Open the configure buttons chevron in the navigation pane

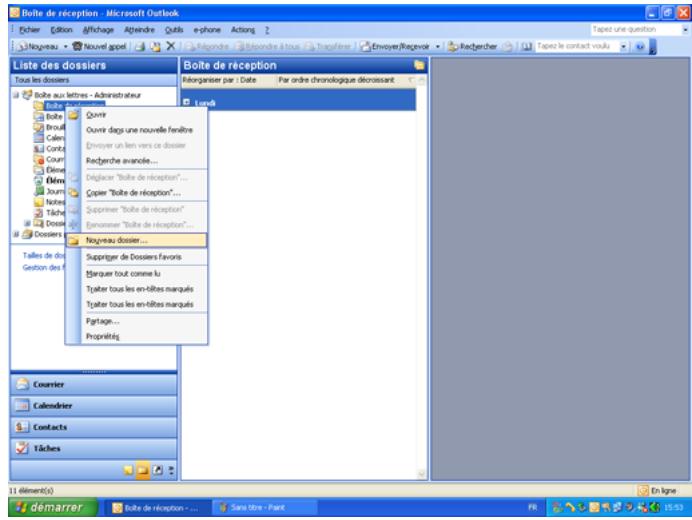171,470
